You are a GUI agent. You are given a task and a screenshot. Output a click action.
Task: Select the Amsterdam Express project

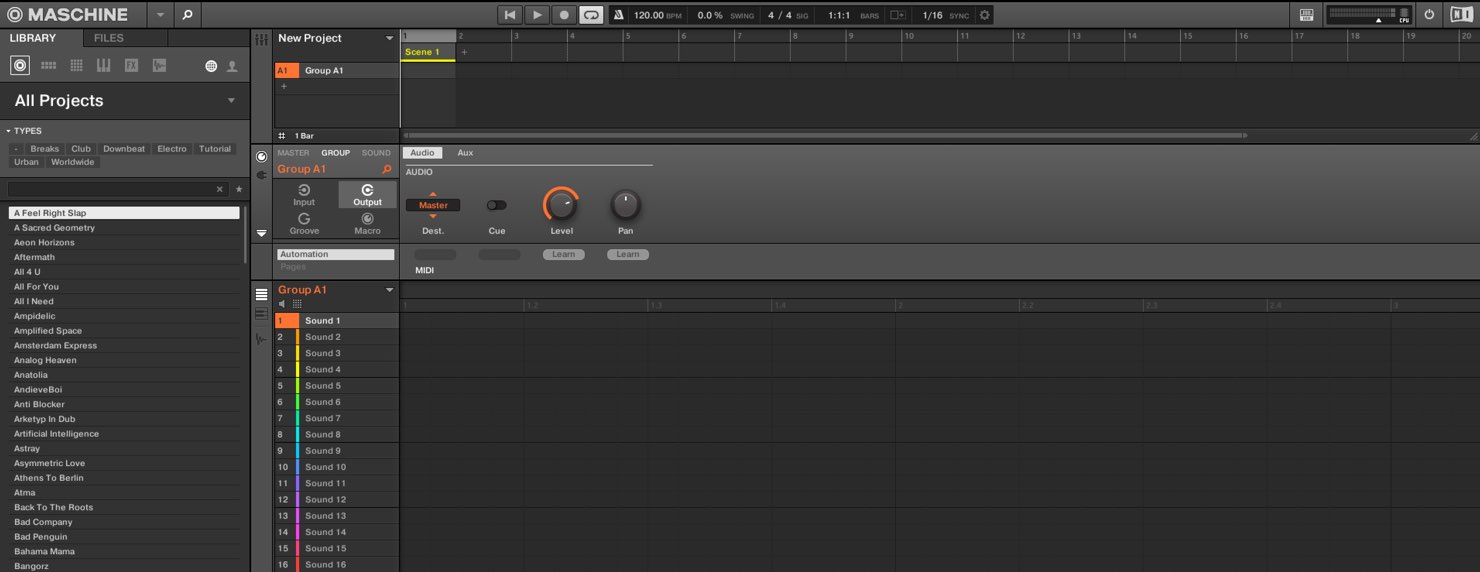124,345
